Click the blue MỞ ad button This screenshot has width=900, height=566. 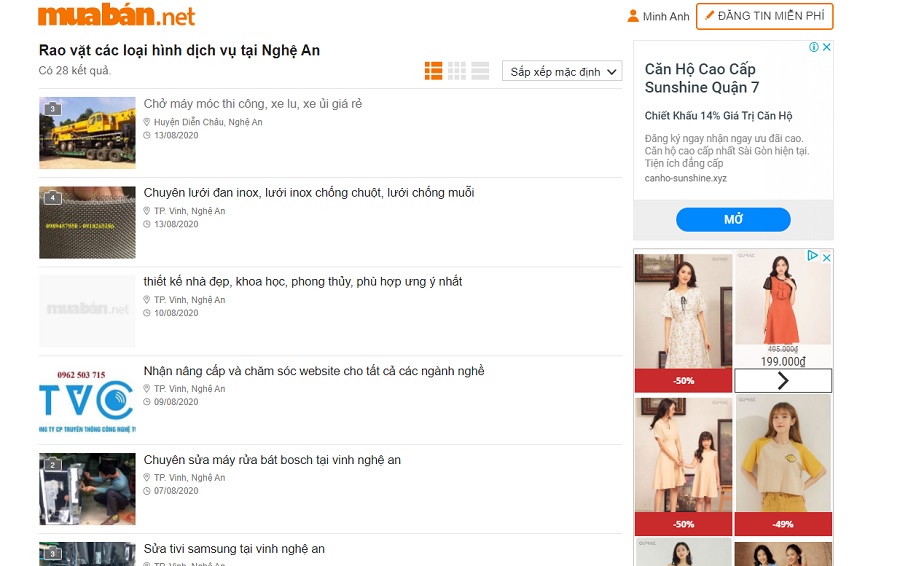click(733, 219)
